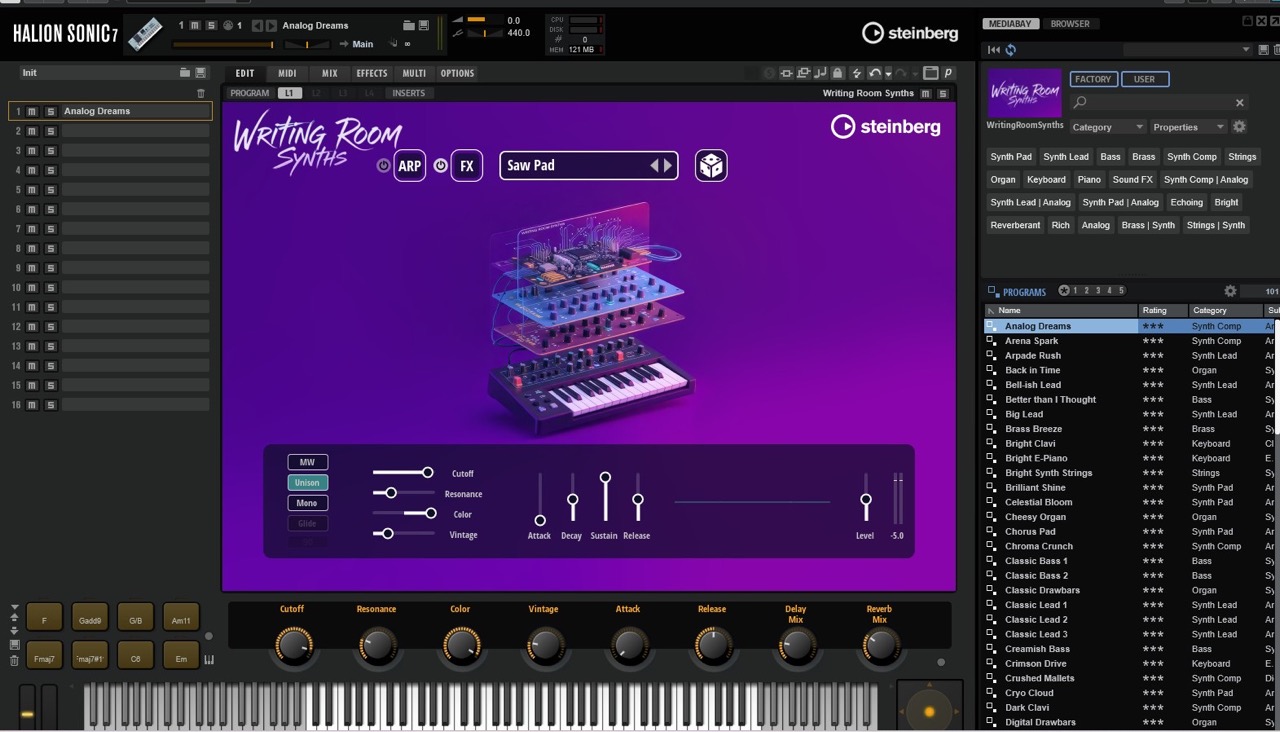The height and width of the screenshot is (732, 1280).
Task: Open the Browser tab
Action: [1070, 24]
